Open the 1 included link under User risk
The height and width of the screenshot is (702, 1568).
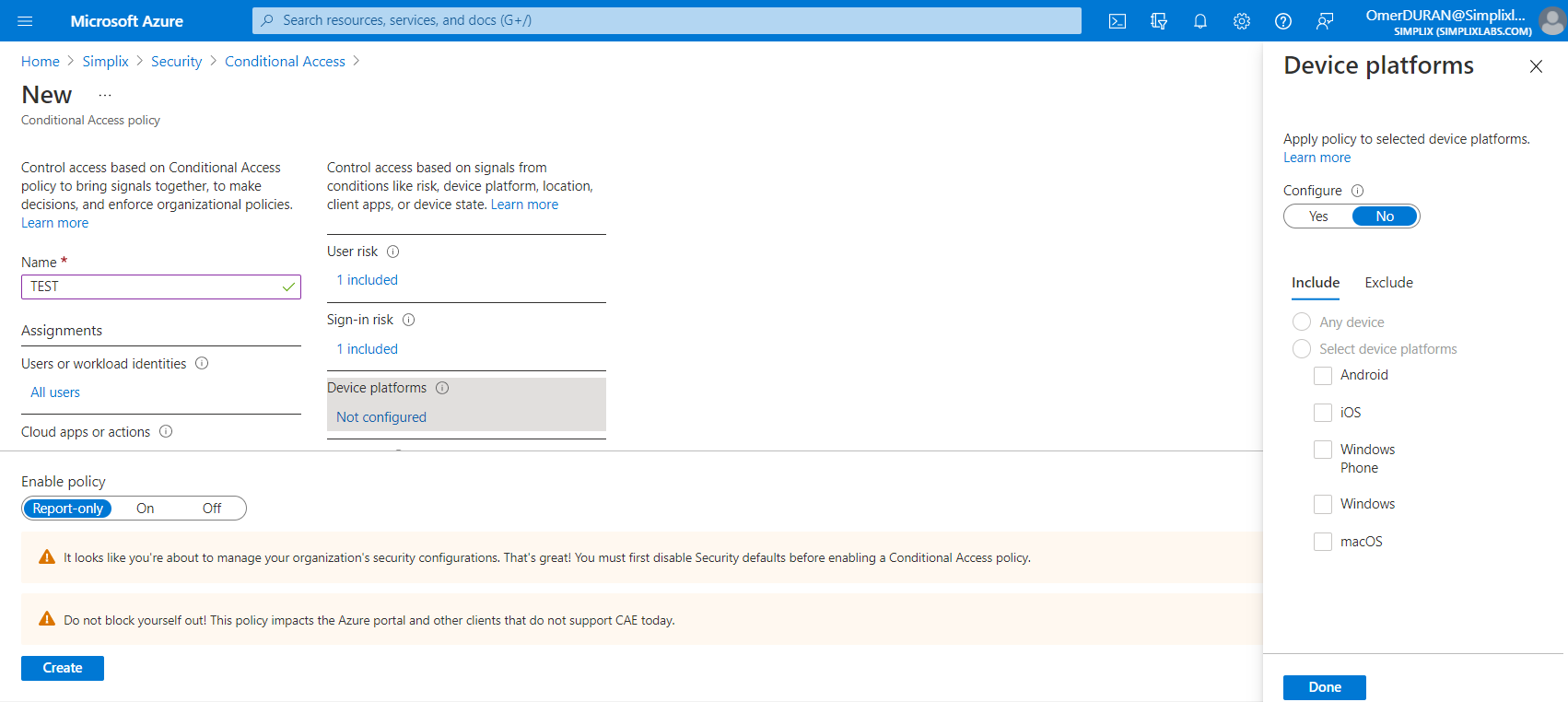click(367, 280)
